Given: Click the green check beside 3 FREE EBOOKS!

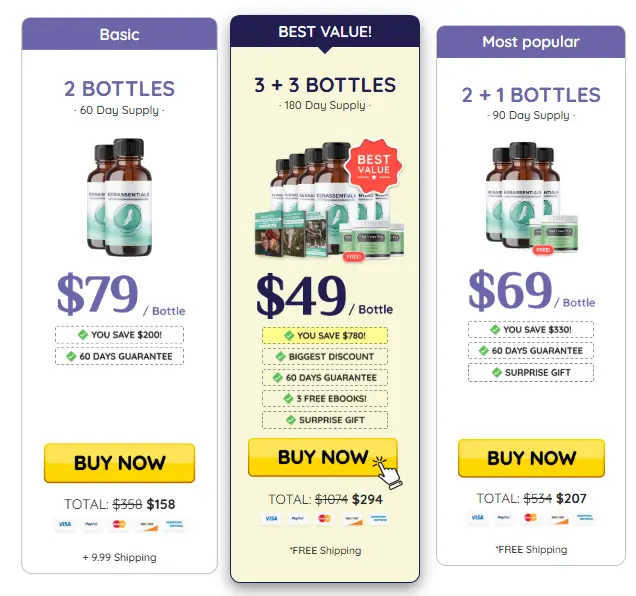Looking at the screenshot, I should tap(288, 399).
